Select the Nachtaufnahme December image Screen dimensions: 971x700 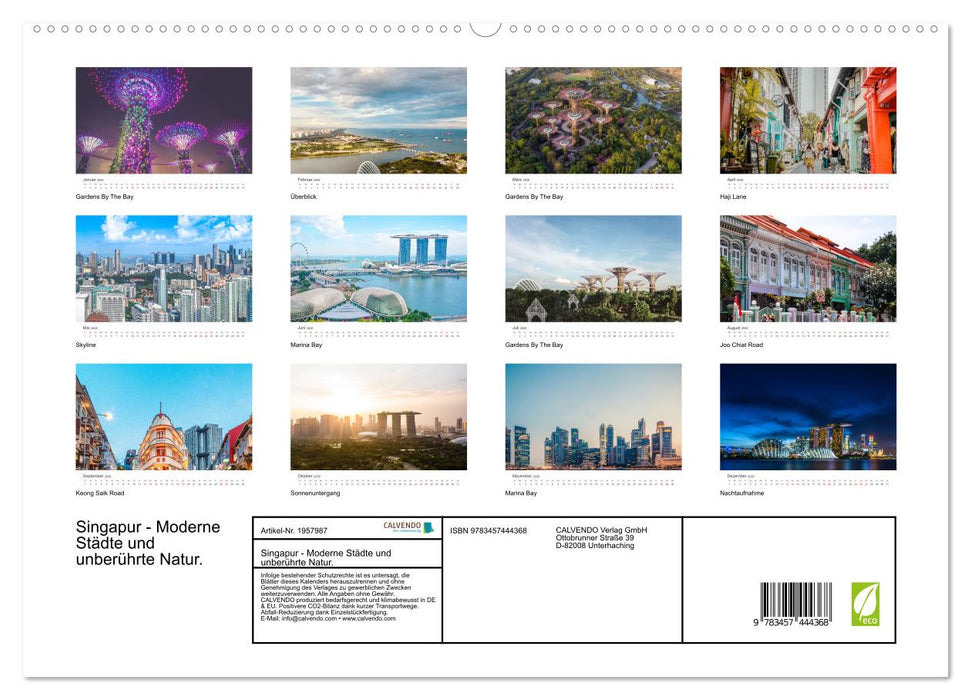tap(807, 416)
